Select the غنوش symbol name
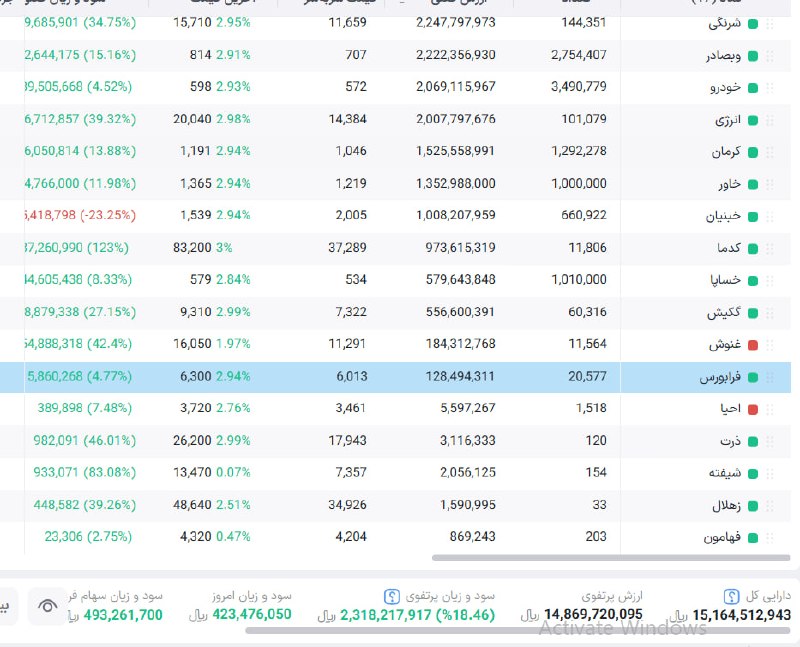This screenshot has width=800, height=647. [724, 344]
